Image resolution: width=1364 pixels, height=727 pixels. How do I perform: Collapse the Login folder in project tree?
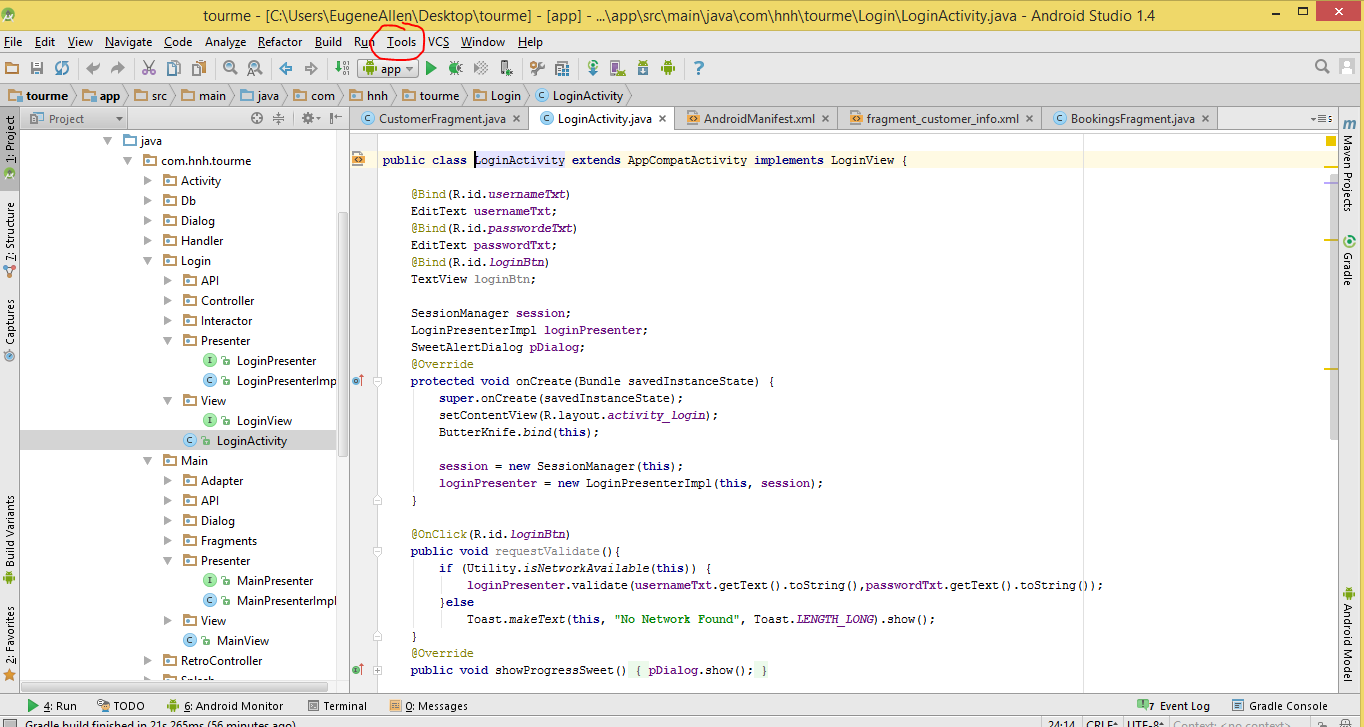click(x=148, y=261)
